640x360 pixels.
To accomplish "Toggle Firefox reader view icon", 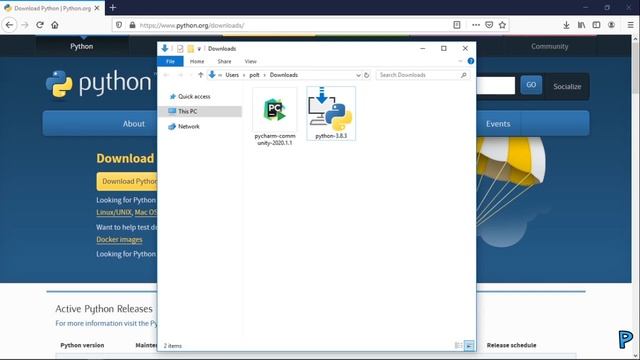I will 457,25.
